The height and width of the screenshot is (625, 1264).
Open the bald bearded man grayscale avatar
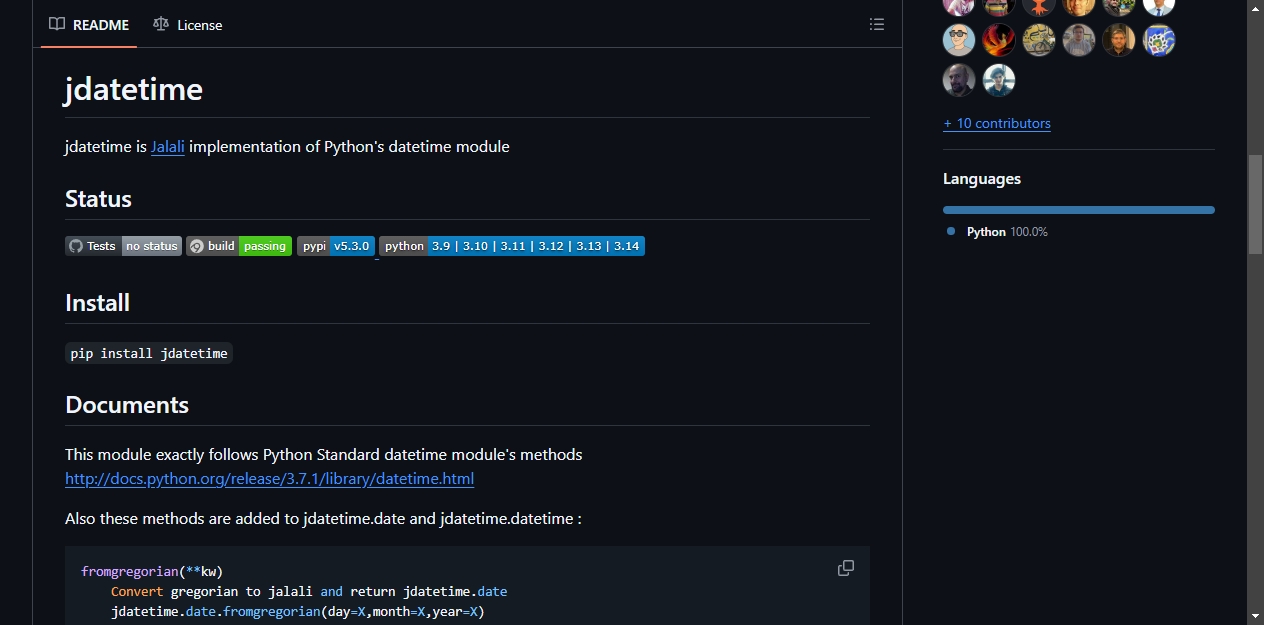[x=959, y=80]
